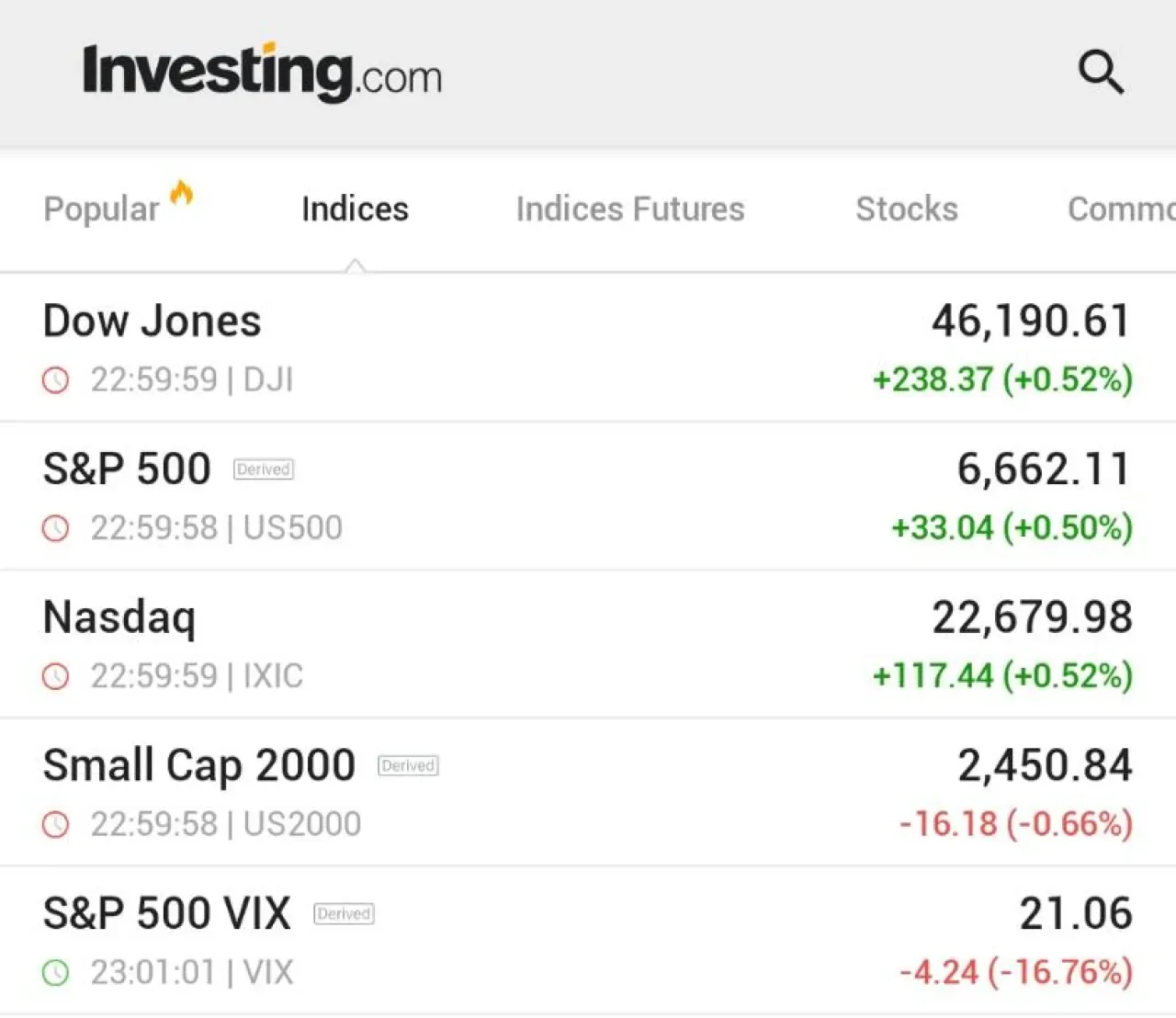The width and height of the screenshot is (1176, 1018).
Task: Select the Indices Futures tab
Action: click(630, 209)
